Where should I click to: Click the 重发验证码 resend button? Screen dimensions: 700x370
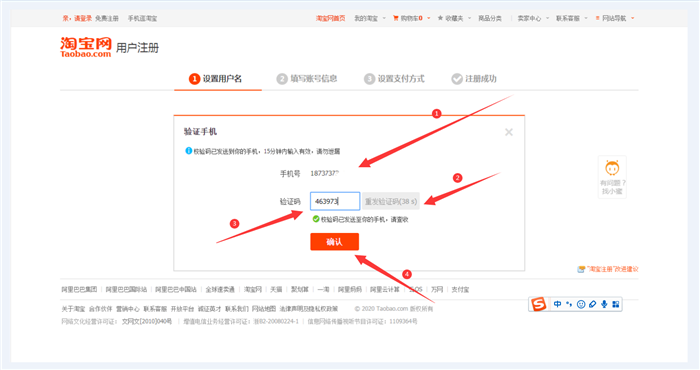point(391,201)
